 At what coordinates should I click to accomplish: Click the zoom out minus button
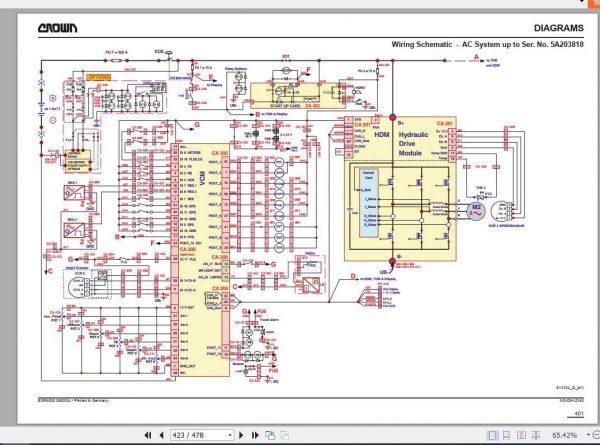click(x=597, y=435)
